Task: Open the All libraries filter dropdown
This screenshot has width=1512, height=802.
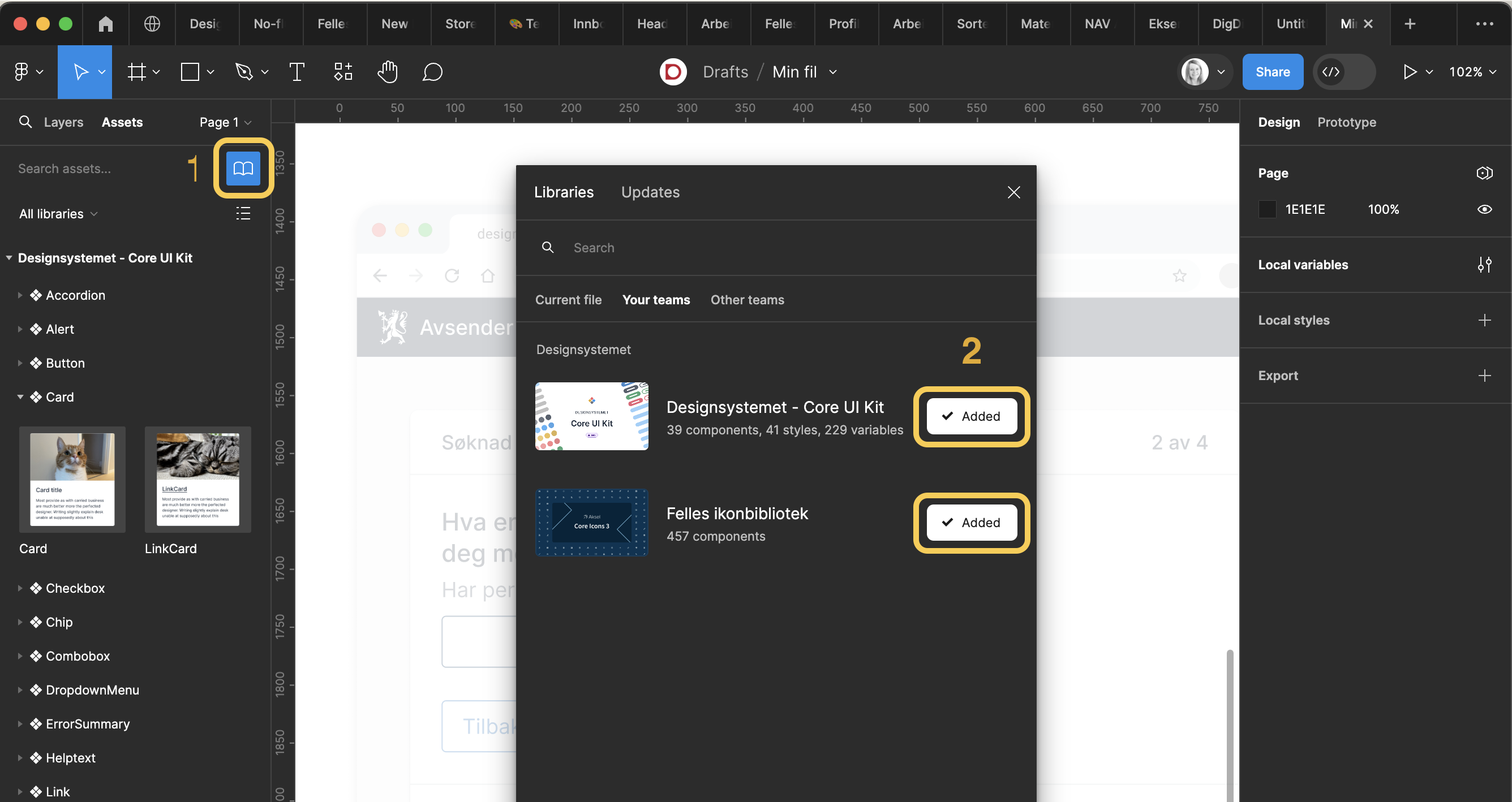Action: click(58, 214)
